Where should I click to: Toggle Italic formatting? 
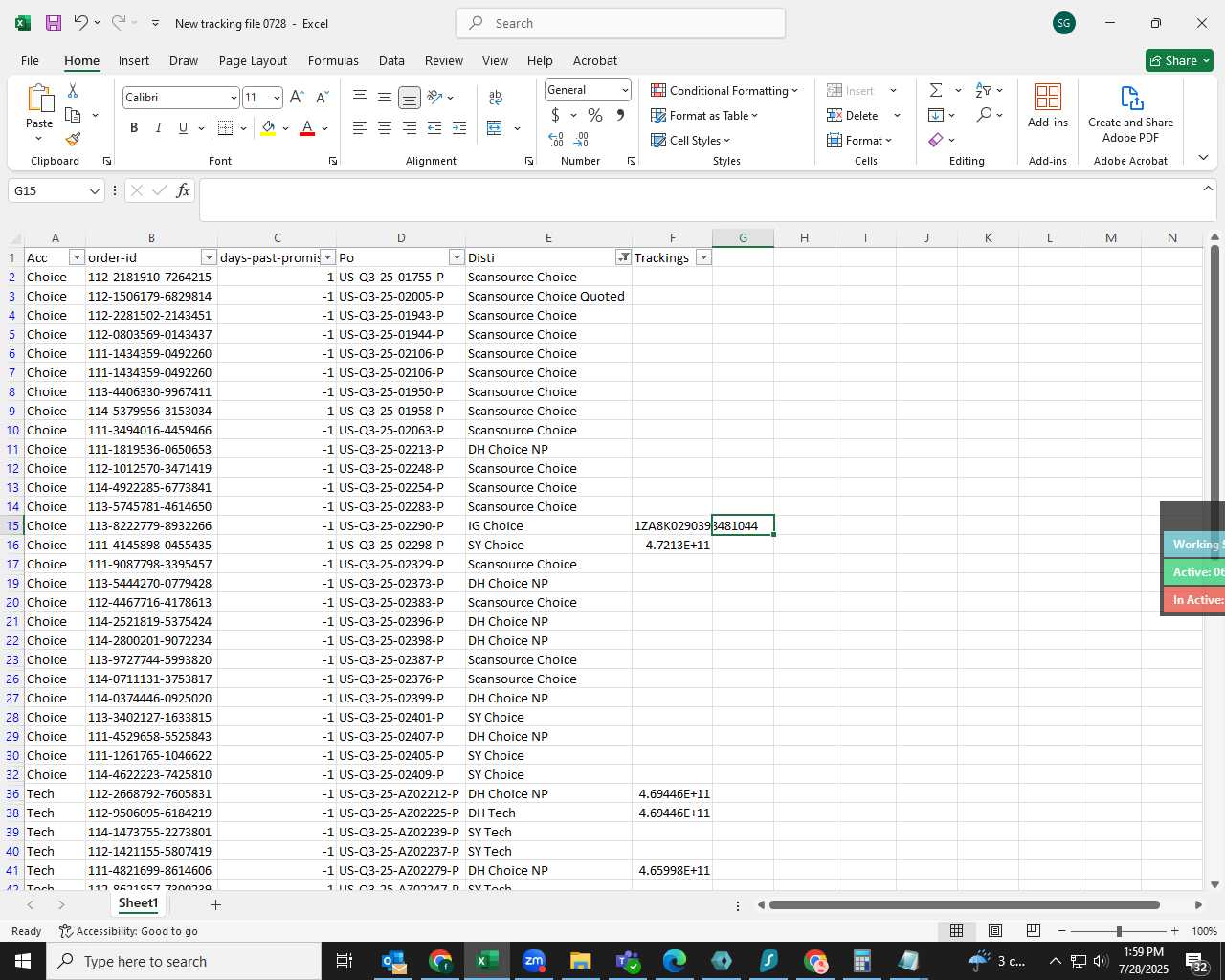coord(159,127)
